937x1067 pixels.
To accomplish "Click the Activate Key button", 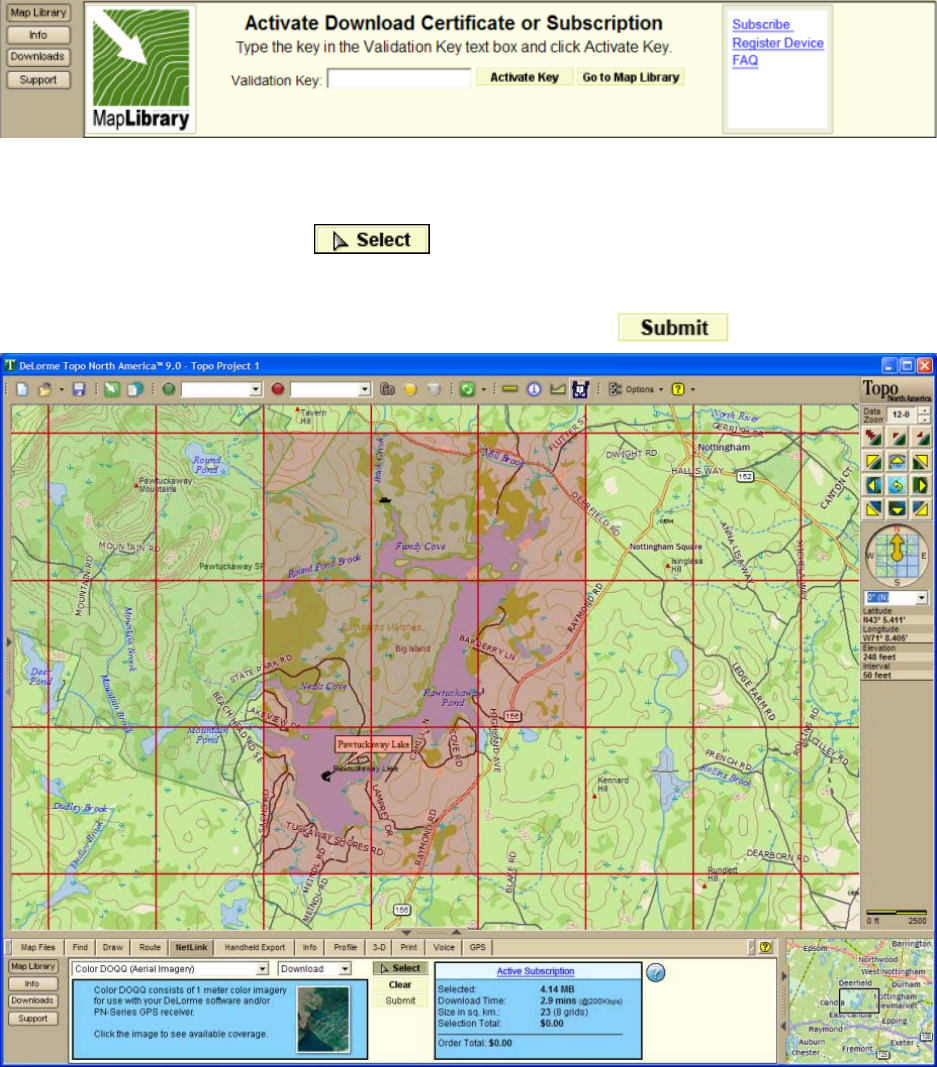I will (524, 77).
